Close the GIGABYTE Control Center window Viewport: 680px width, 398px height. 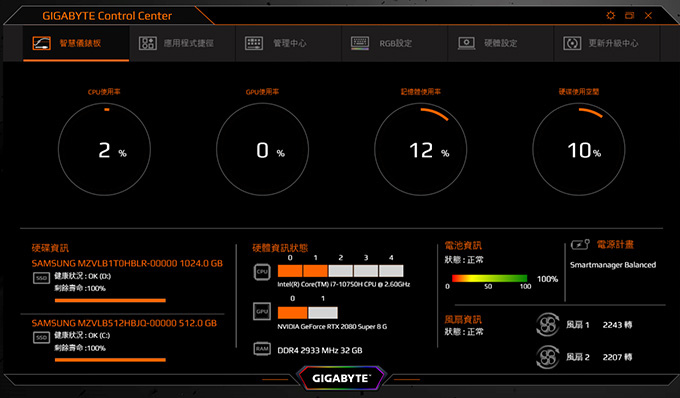tap(648, 16)
